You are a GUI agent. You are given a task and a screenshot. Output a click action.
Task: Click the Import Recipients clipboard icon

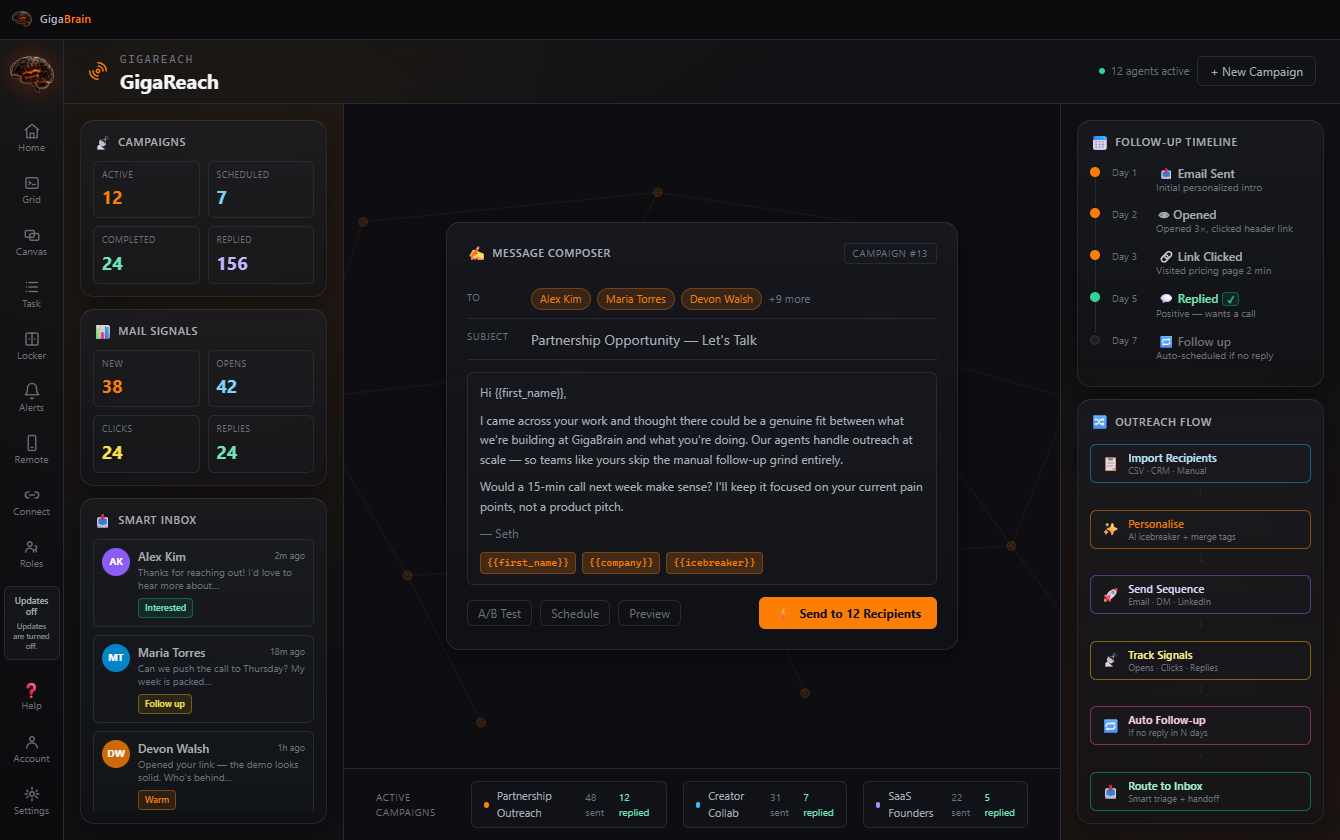click(1110, 464)
